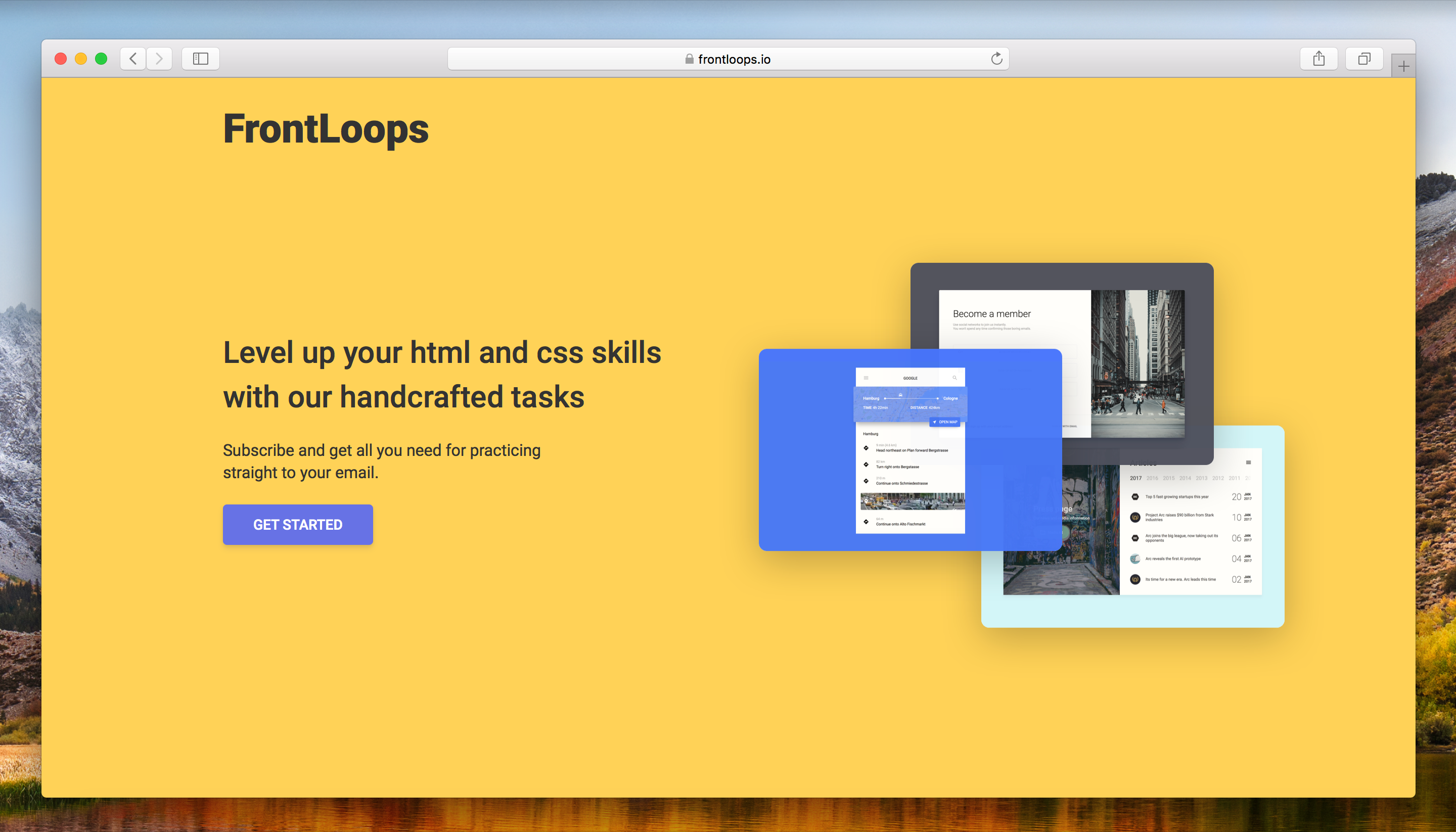This screenshot has width=1456, height=832.
Task: Click 'Turn right onto Bergstasse' direction step
Action: [897, 466]
